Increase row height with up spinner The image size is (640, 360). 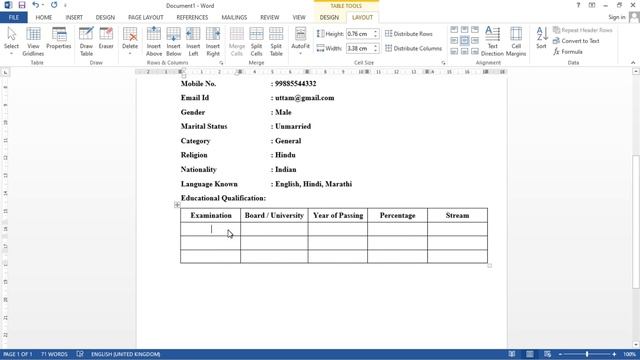[376, 31]
